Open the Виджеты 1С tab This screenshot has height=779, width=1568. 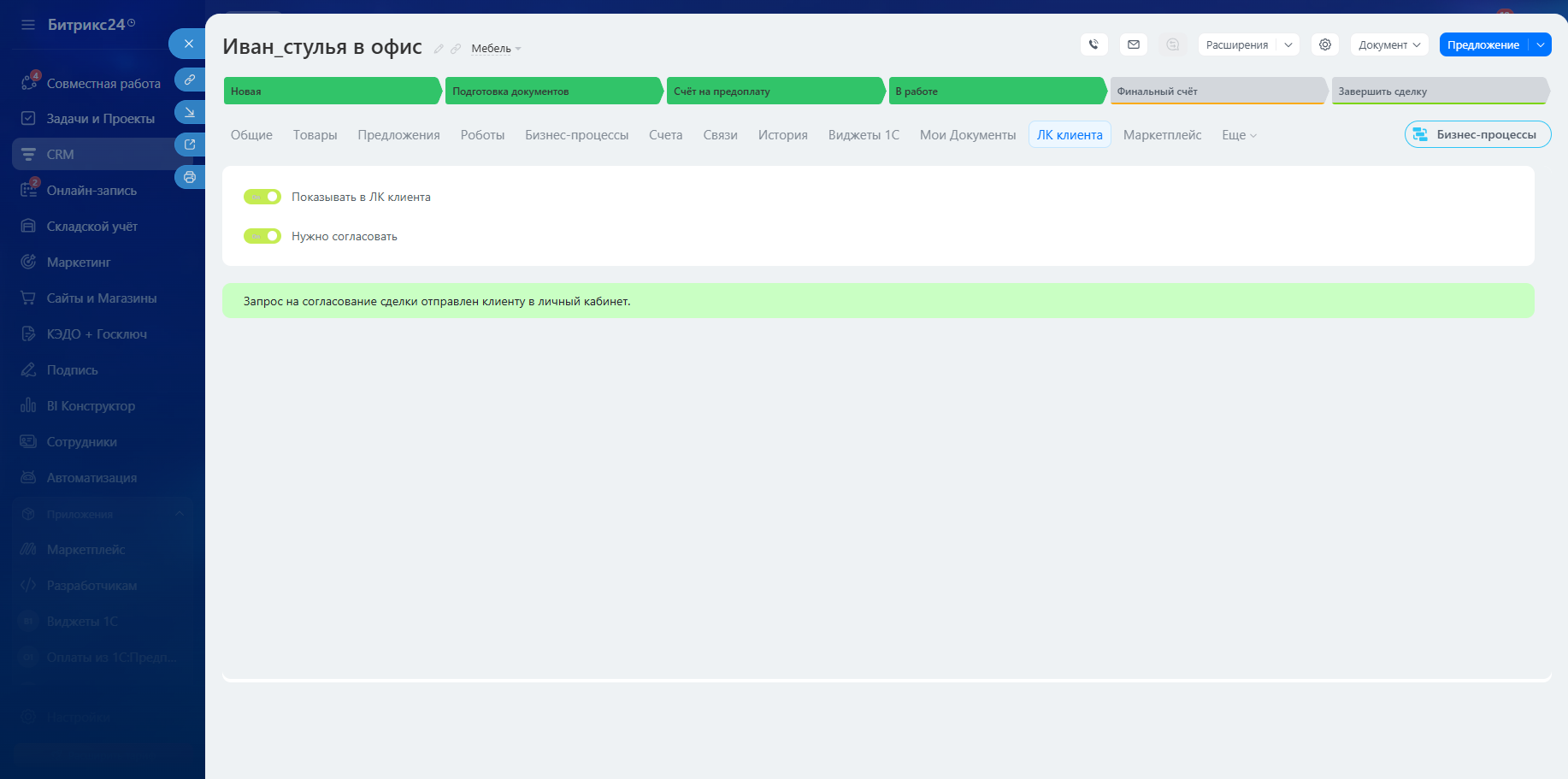tap(864, 135)
